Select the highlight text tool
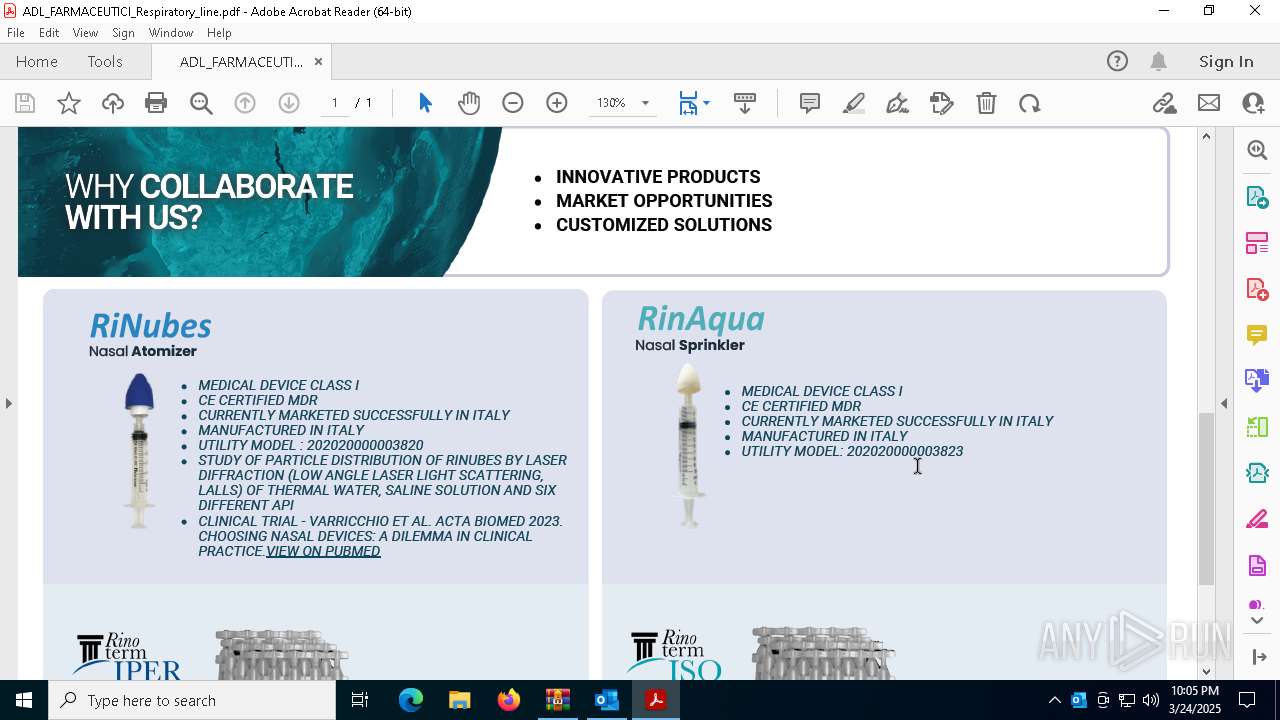The width and height of the screenshot is (1280, 720). [x=854, y=103]
